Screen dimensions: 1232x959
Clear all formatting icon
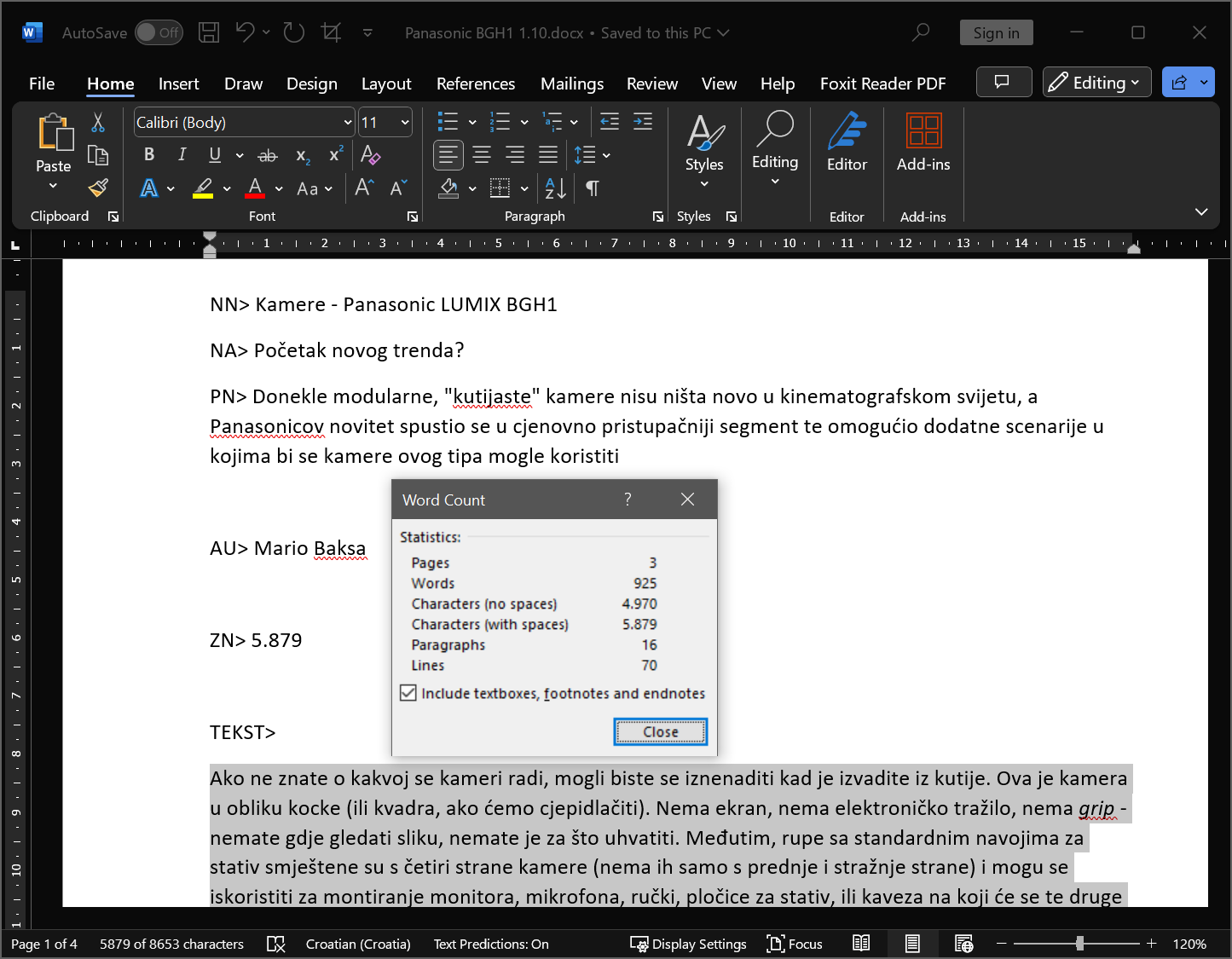click(x=370, y=154)
